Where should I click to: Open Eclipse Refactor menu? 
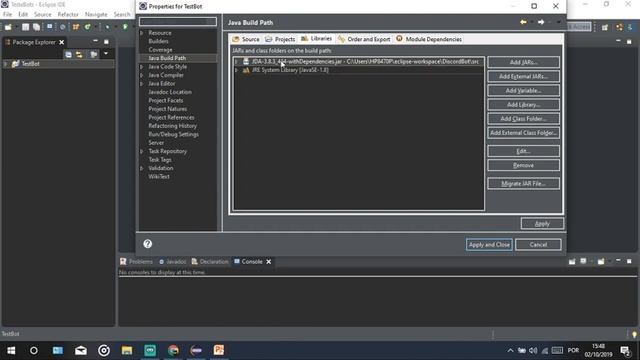point(68,14)
